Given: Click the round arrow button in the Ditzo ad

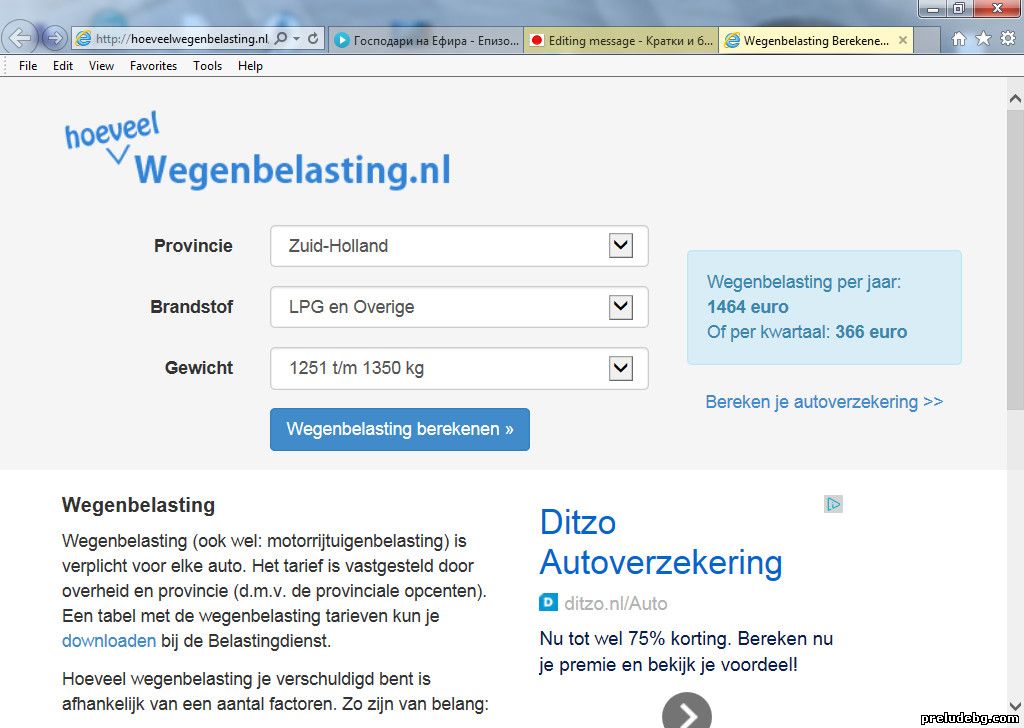Looking at the screenshot, I should (687, 713).
